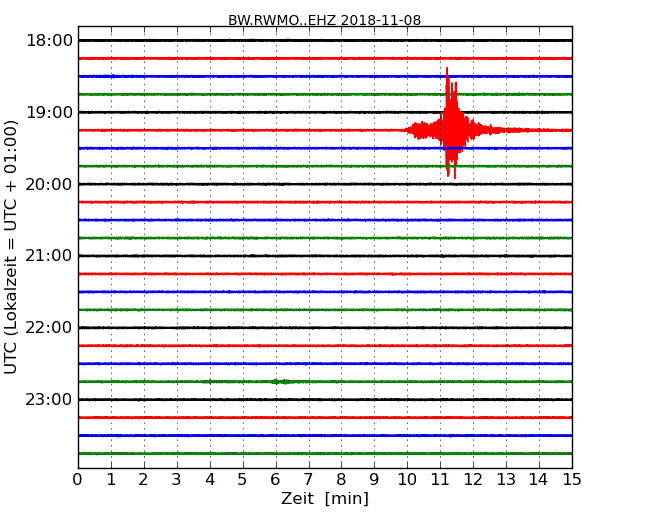The height and width of the screenshot is (520, 650).
Task: Click the x-axis tick label 0
Action: click(78, 479)
